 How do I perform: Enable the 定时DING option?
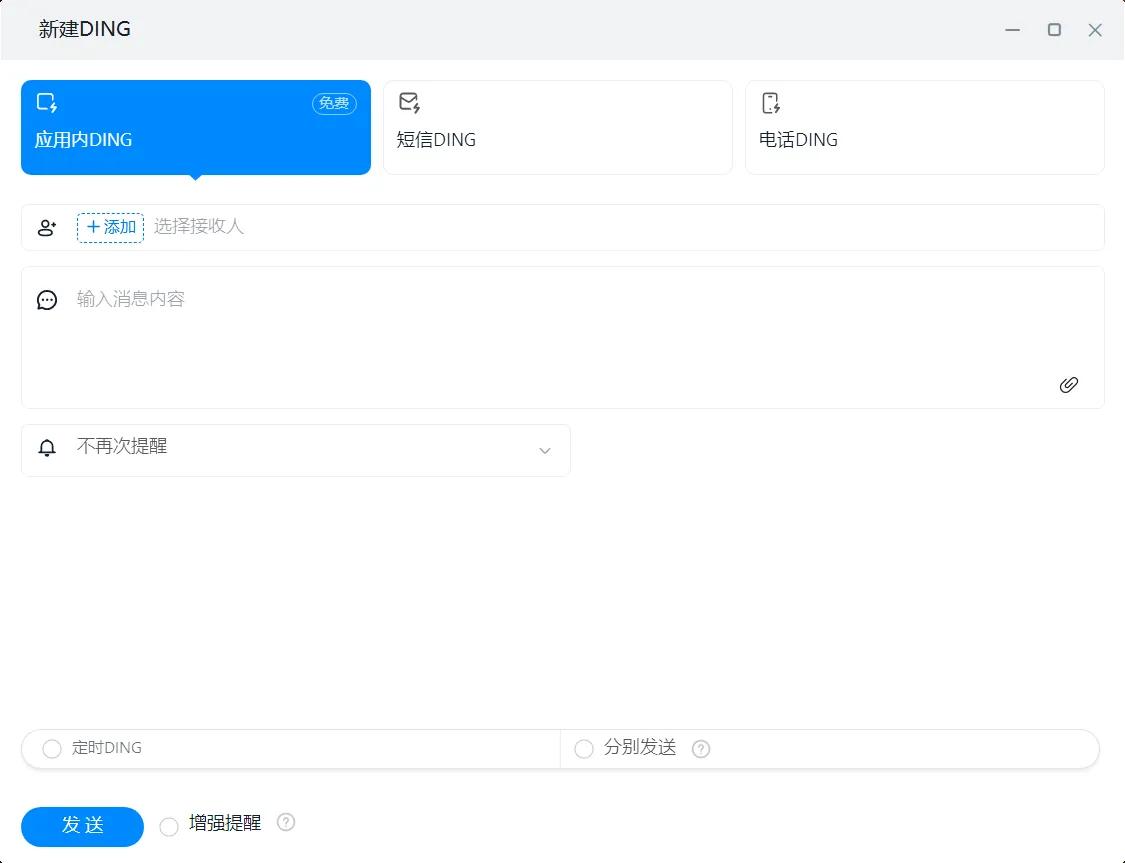pos(51,748)
